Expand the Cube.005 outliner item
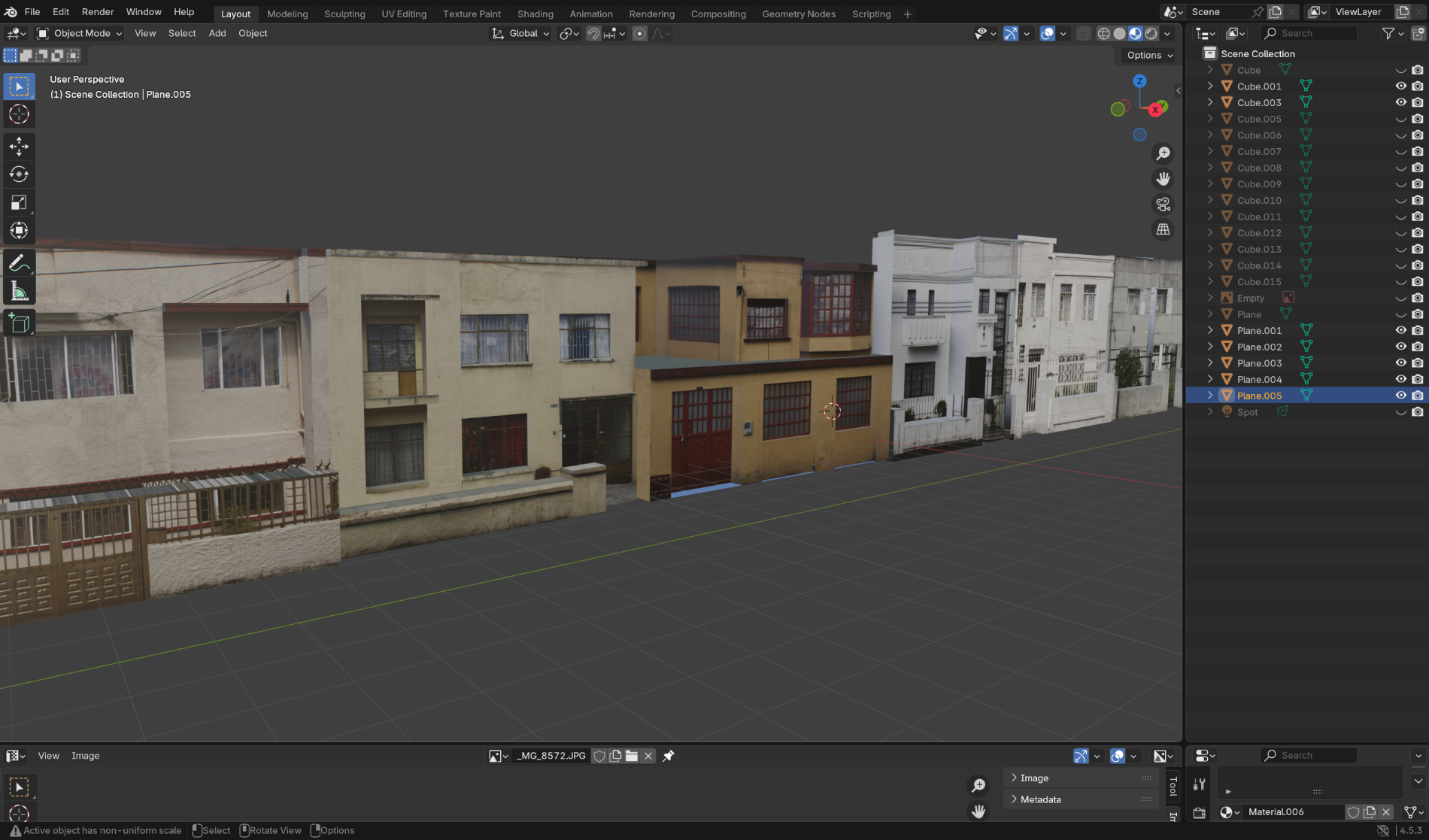This screenshot has height=840, width=1429. (1210, 119)
